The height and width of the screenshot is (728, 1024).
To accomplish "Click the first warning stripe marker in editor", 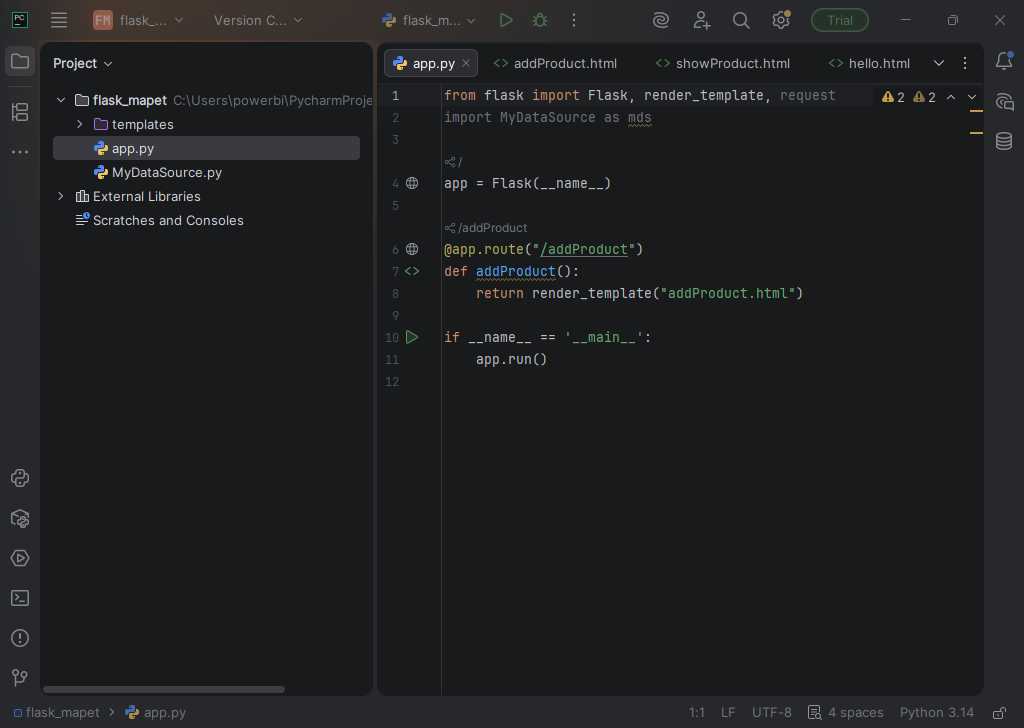I will (976, 112).
